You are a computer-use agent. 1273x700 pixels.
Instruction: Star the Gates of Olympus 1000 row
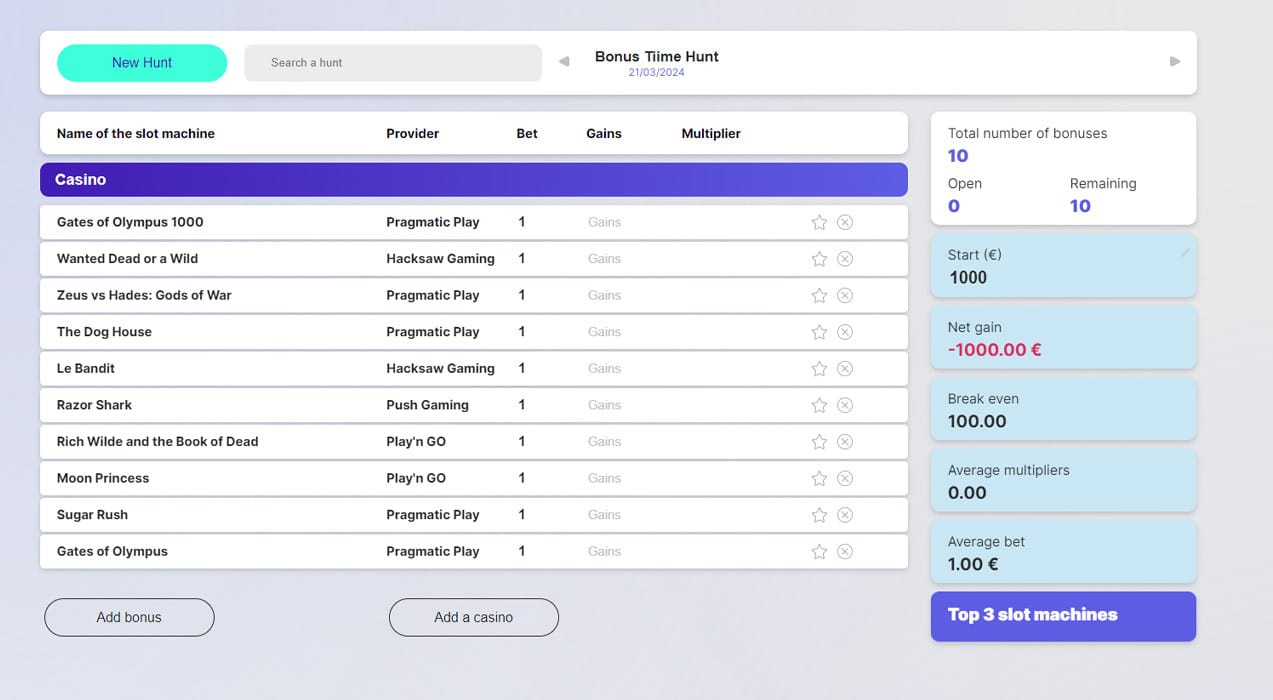819,222
